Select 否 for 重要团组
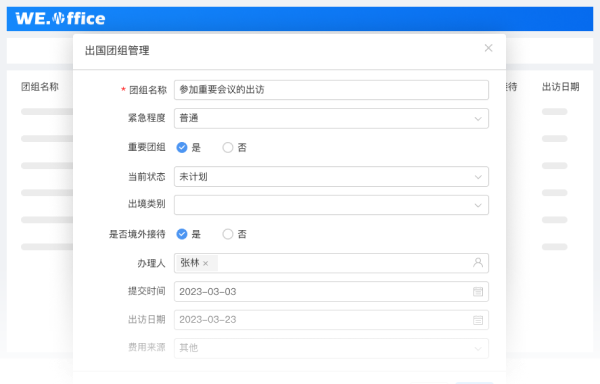 228,148
